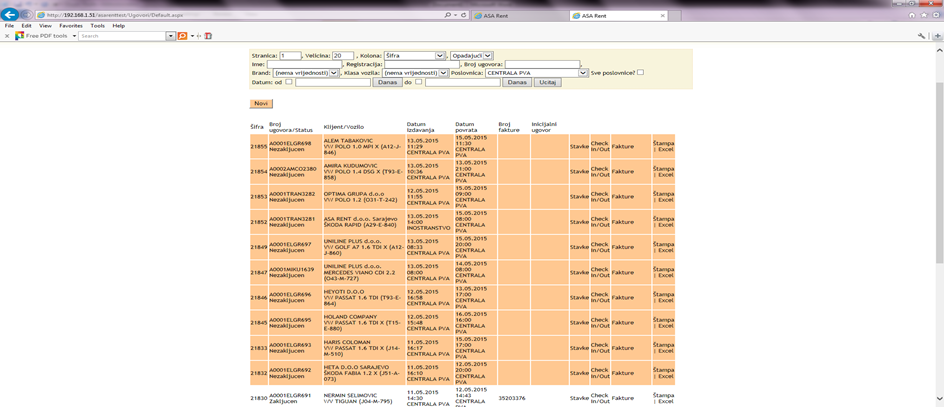
Task: Open the Edit menu
Action: point(26,26)
